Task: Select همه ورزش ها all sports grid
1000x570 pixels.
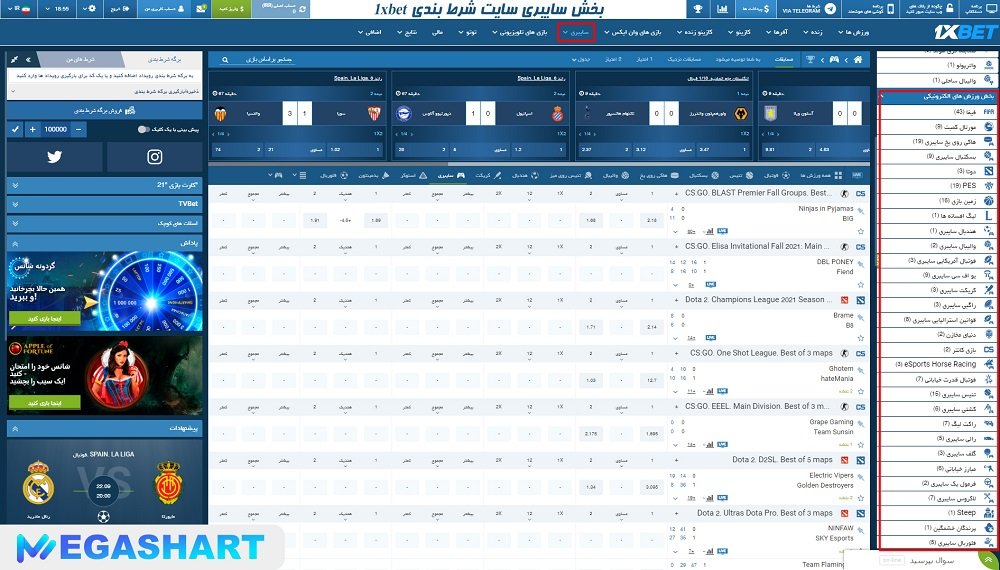Action: point(822,175)
